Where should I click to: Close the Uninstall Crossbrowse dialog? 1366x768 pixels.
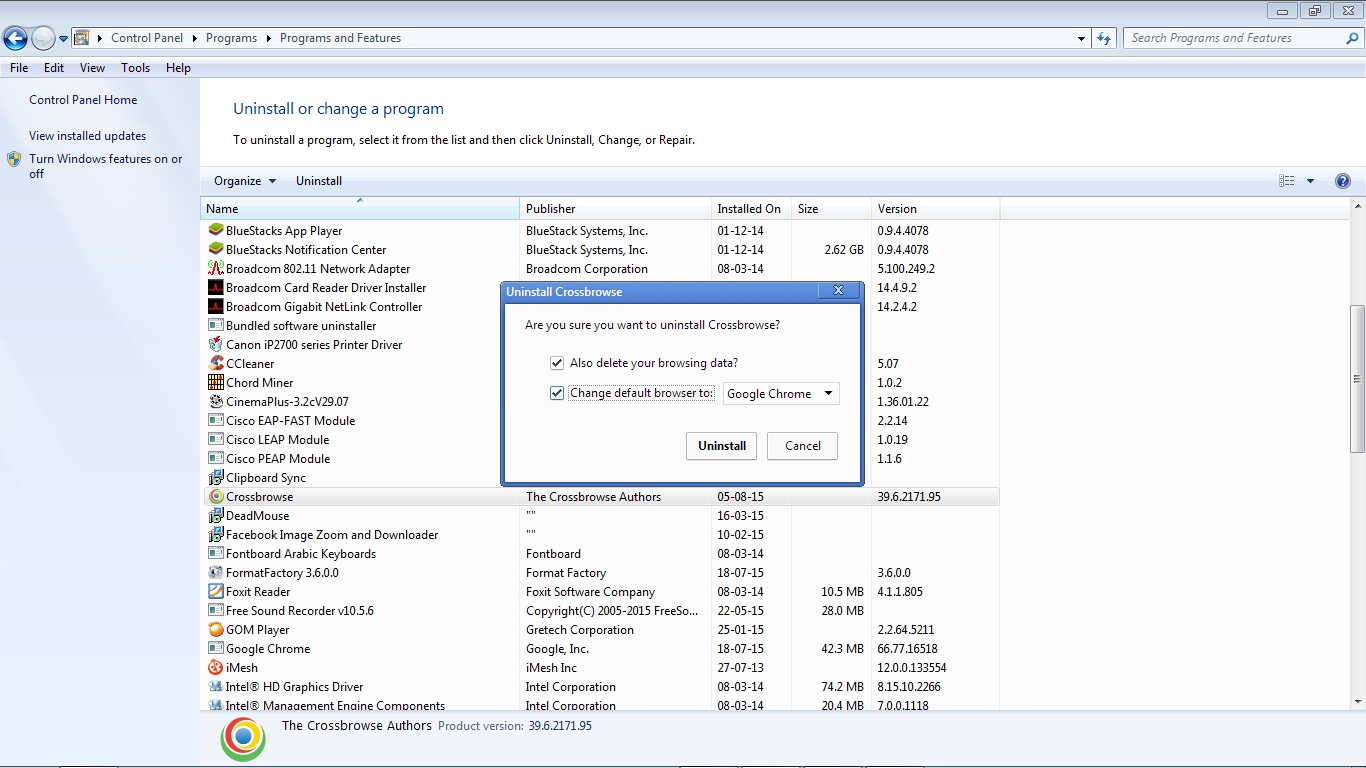click(838, 291)
